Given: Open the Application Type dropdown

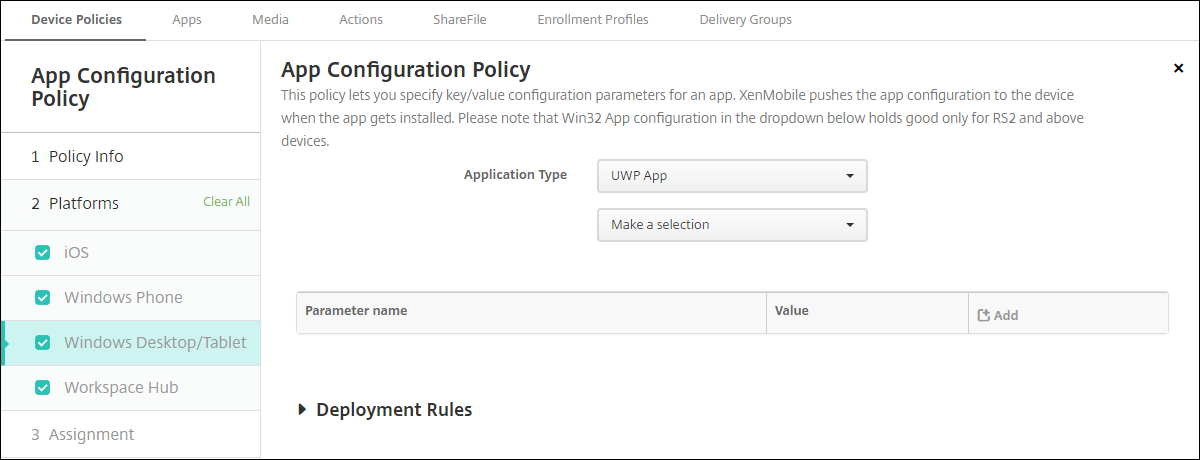Looking at the screenshot, I should tap(731, 176).
